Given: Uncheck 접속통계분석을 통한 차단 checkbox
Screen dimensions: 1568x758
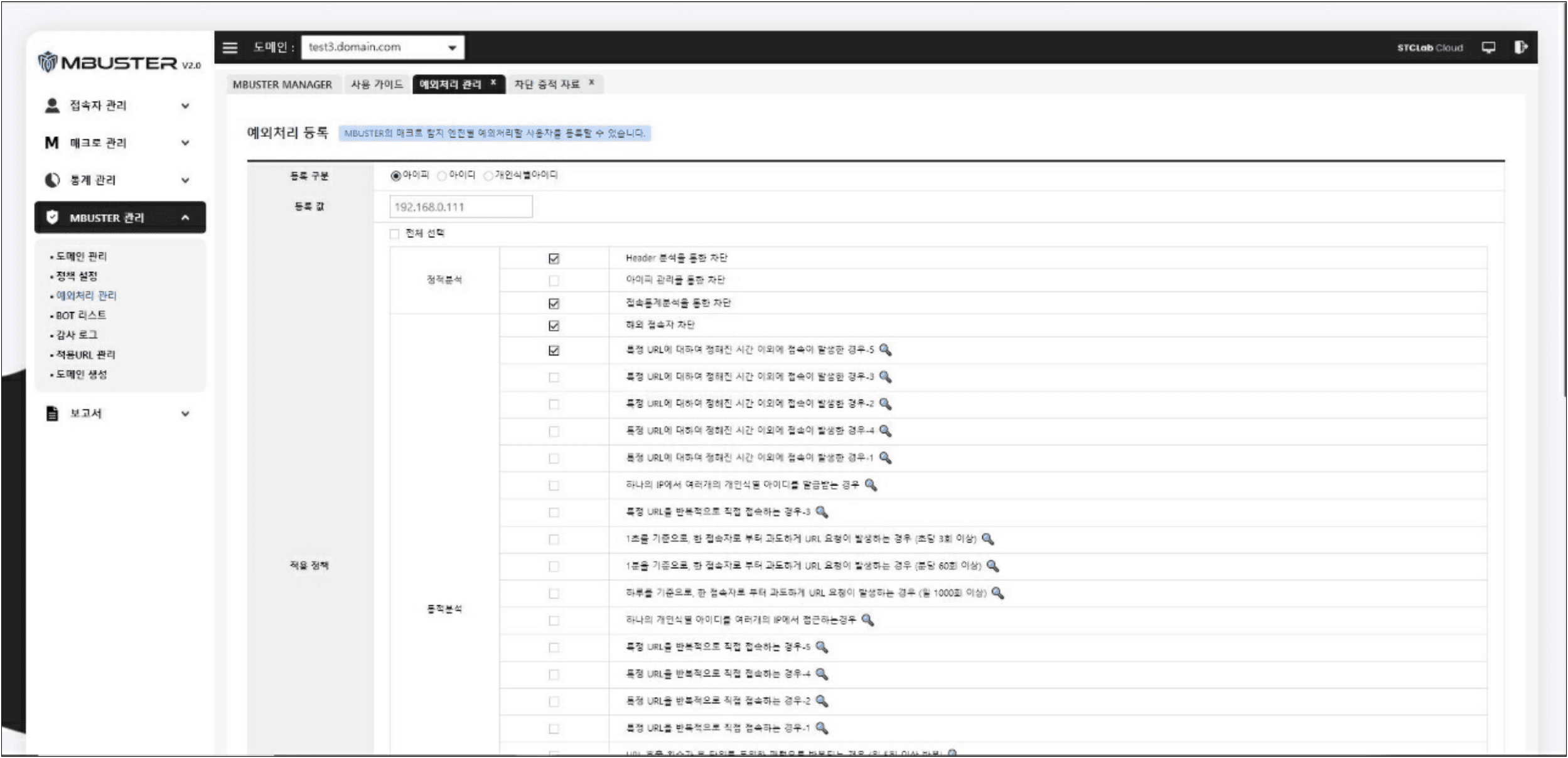Looking at the screenshot, I should (554, 304).
